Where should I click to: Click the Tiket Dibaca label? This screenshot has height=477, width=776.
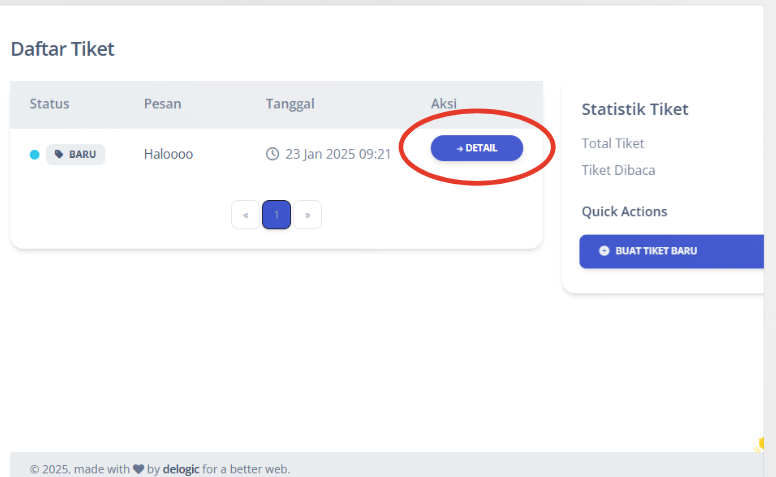tap(618, 170)
